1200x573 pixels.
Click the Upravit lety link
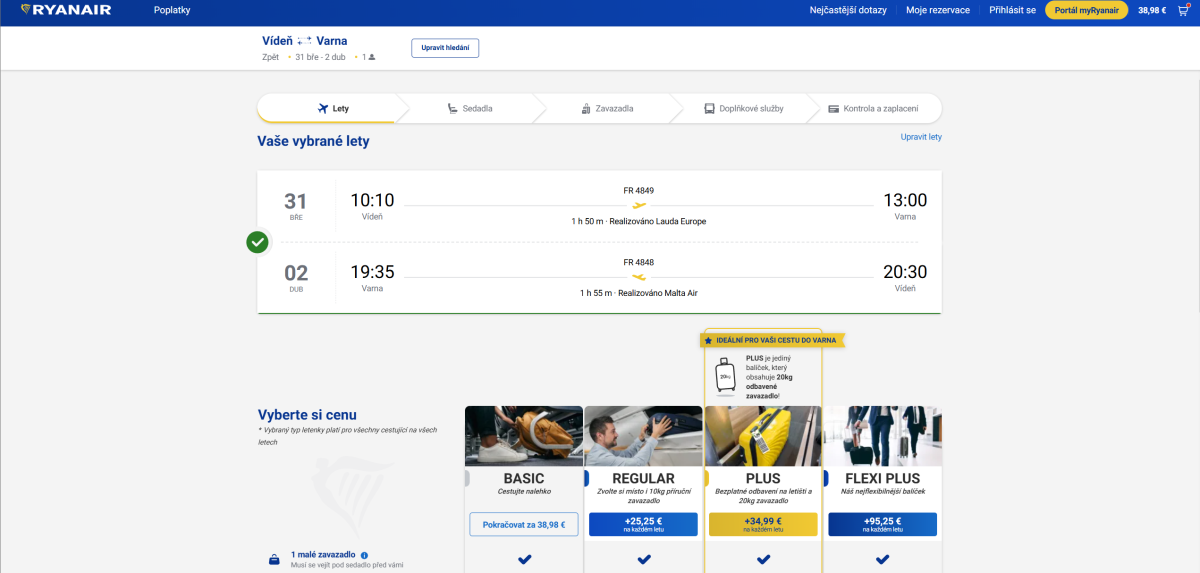pos(921,137)
